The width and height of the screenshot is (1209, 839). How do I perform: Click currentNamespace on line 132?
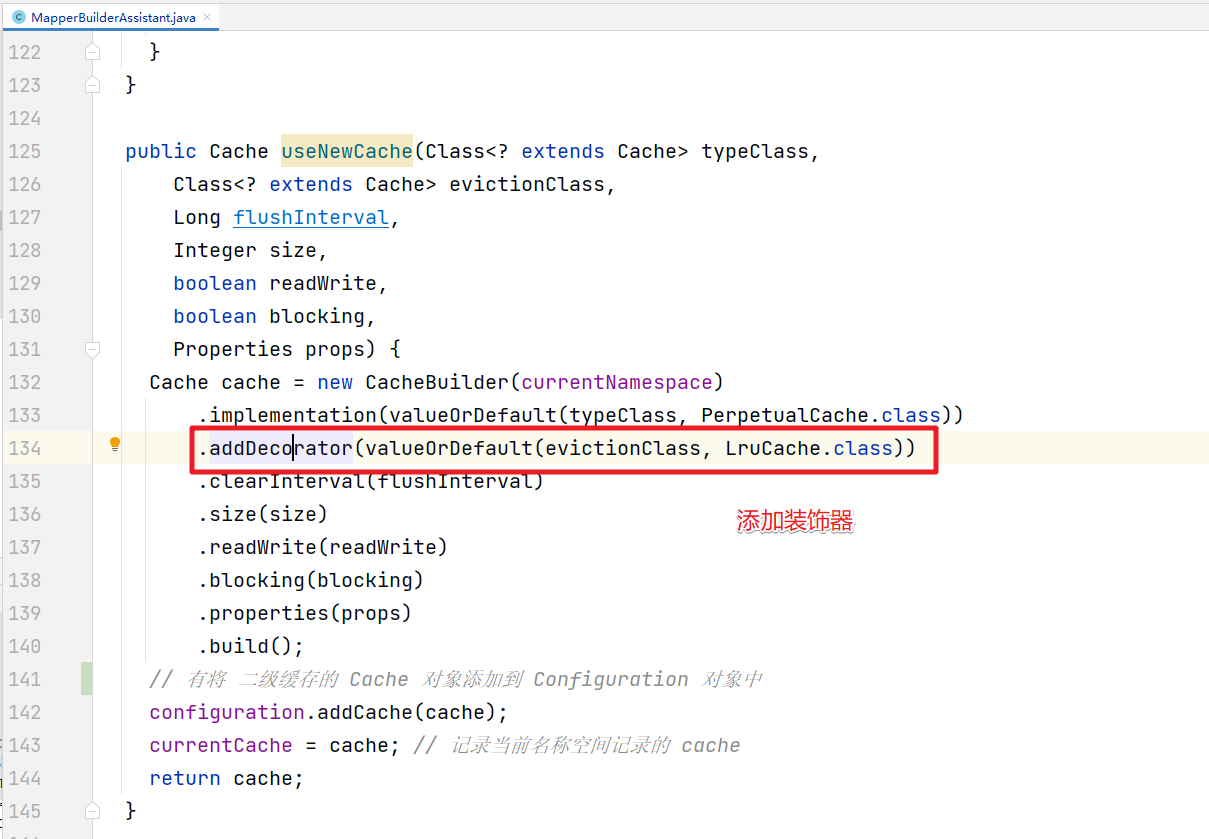click(x=617, y=382)
